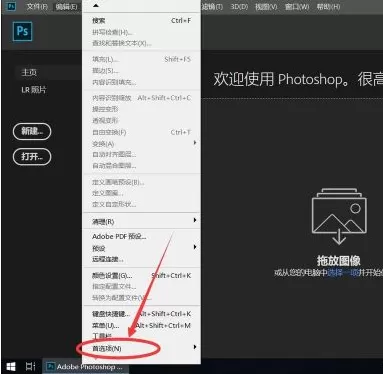Image resolution: width=383 pixels, height=374 pixels.
Task: Choose 内容识别缩放 menu item
Action: pos(141,98)
